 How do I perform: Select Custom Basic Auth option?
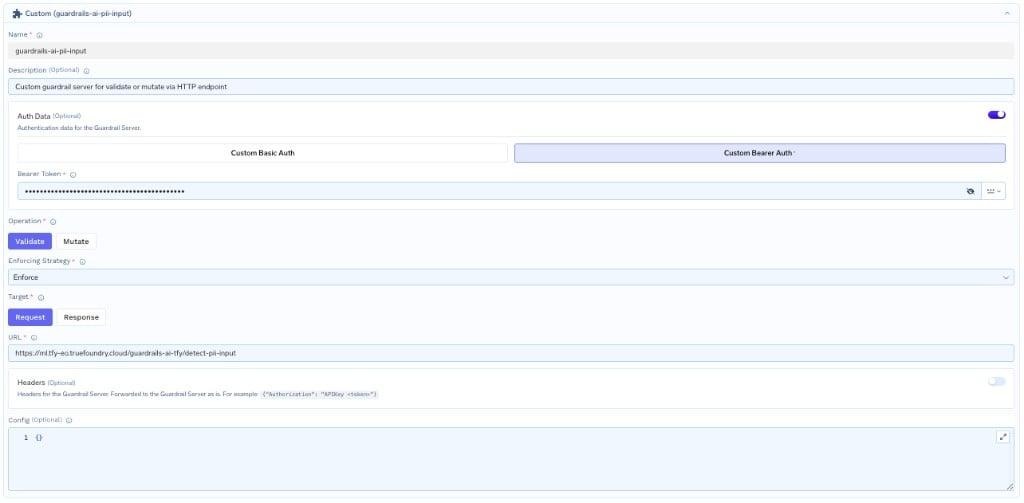[263, 153]
